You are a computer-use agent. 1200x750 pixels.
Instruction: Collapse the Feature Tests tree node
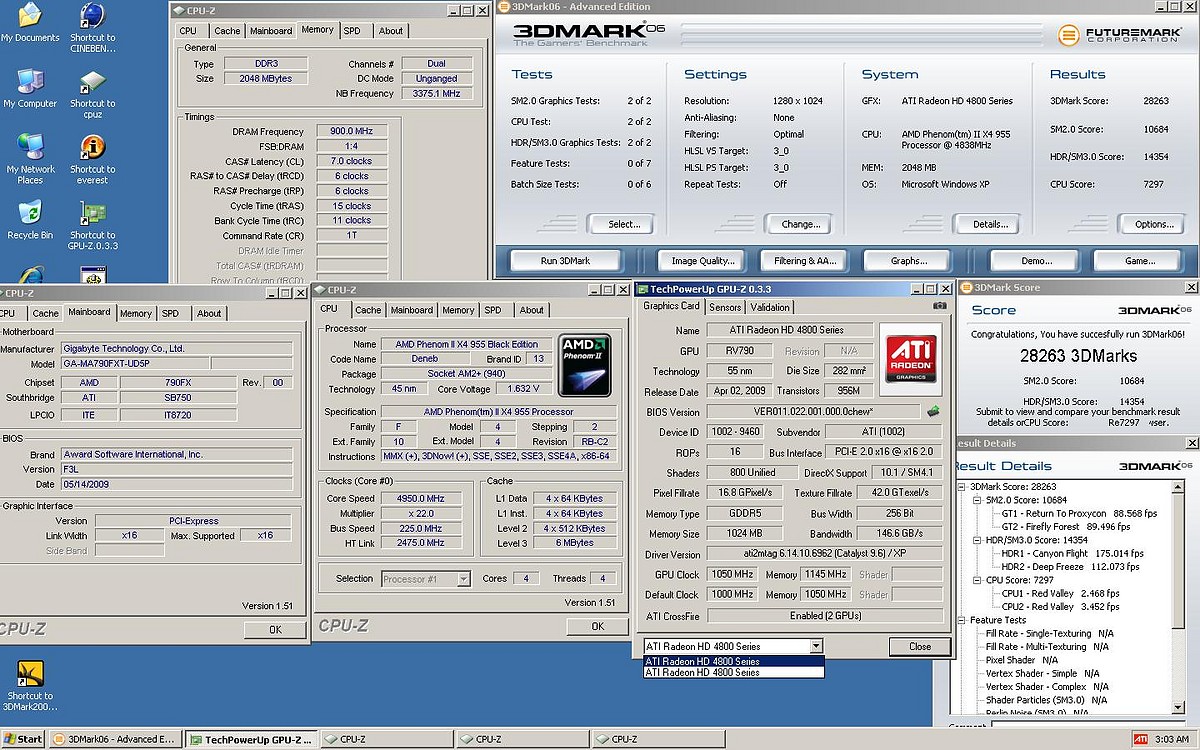click(x=962, y=620)
